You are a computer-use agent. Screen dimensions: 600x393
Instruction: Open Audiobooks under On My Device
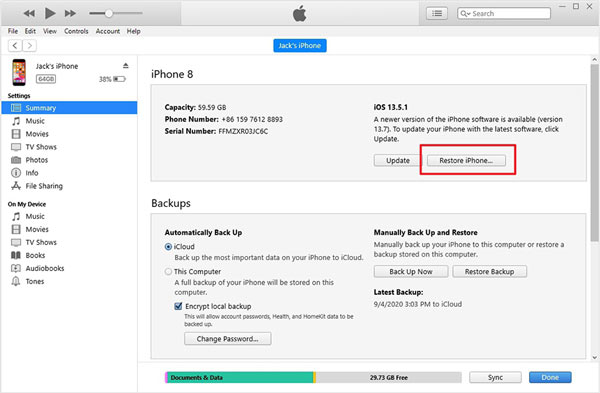tap(44, 268)
